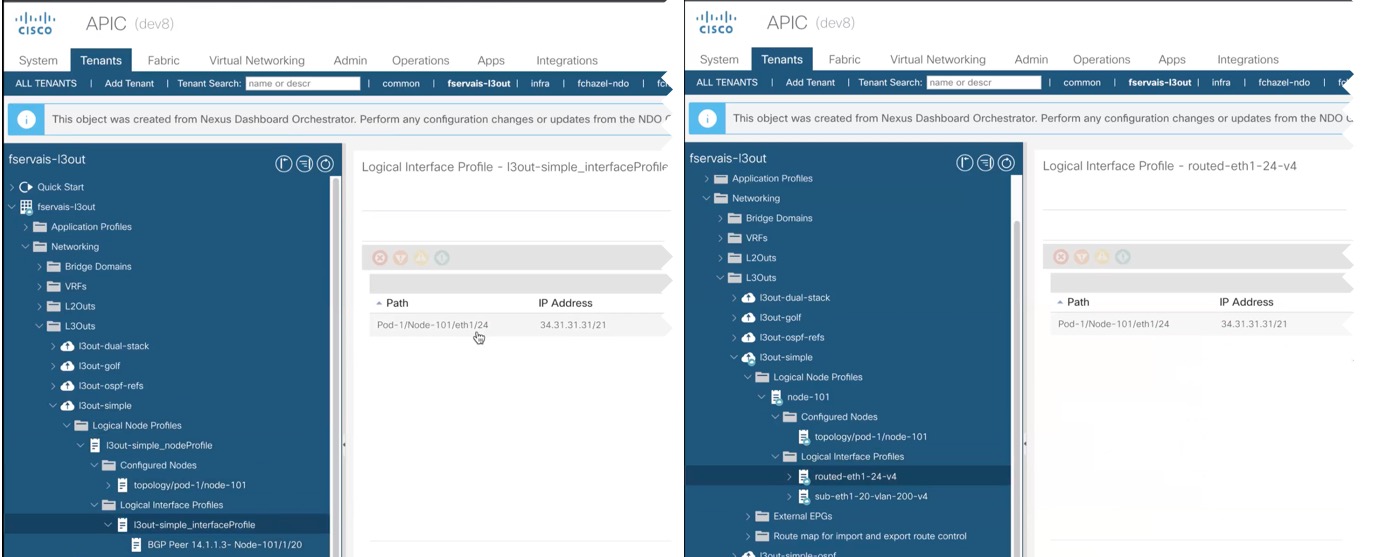Click the fservais-l3out tenant grid icon in left tree

click(x=27, y=207)
